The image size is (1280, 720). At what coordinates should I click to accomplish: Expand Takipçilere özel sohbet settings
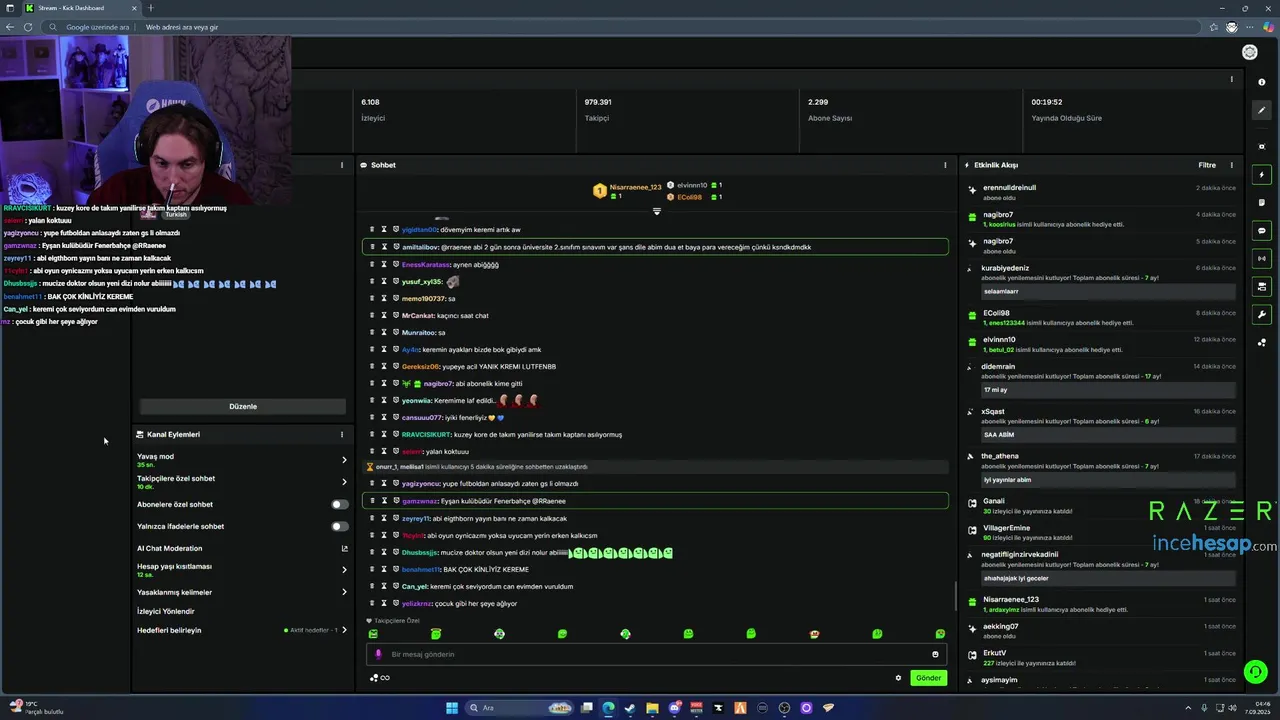pyautogui.click(x=344, y=482)
